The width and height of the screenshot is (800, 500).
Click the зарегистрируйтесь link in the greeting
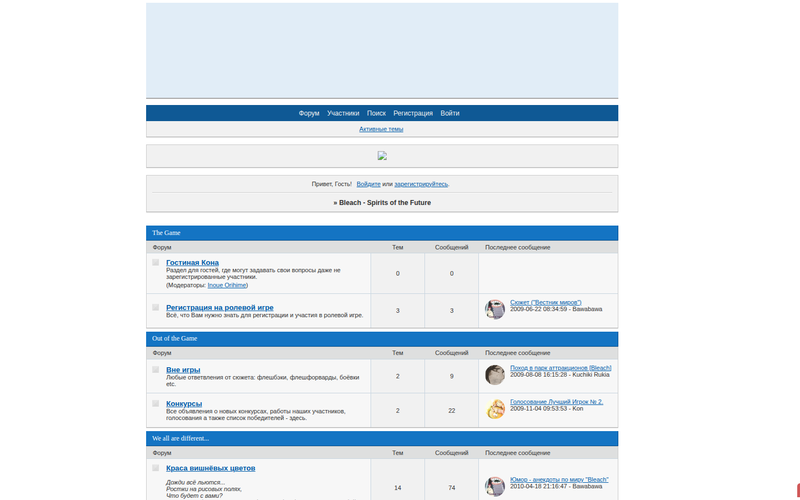click(x=421, y=184)
